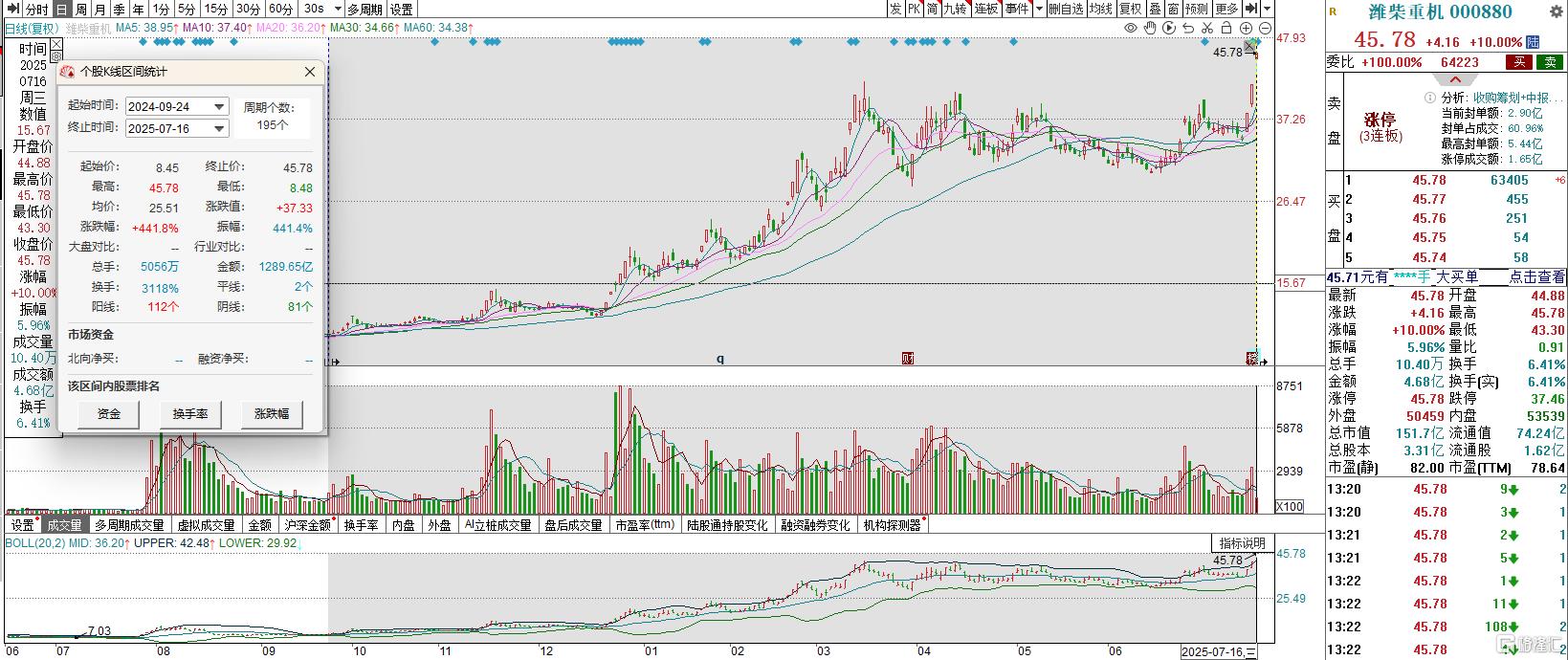Toggle 复权 price adjustment in the toolbar
The image size is (1568, 660).
pos(1131,9)
